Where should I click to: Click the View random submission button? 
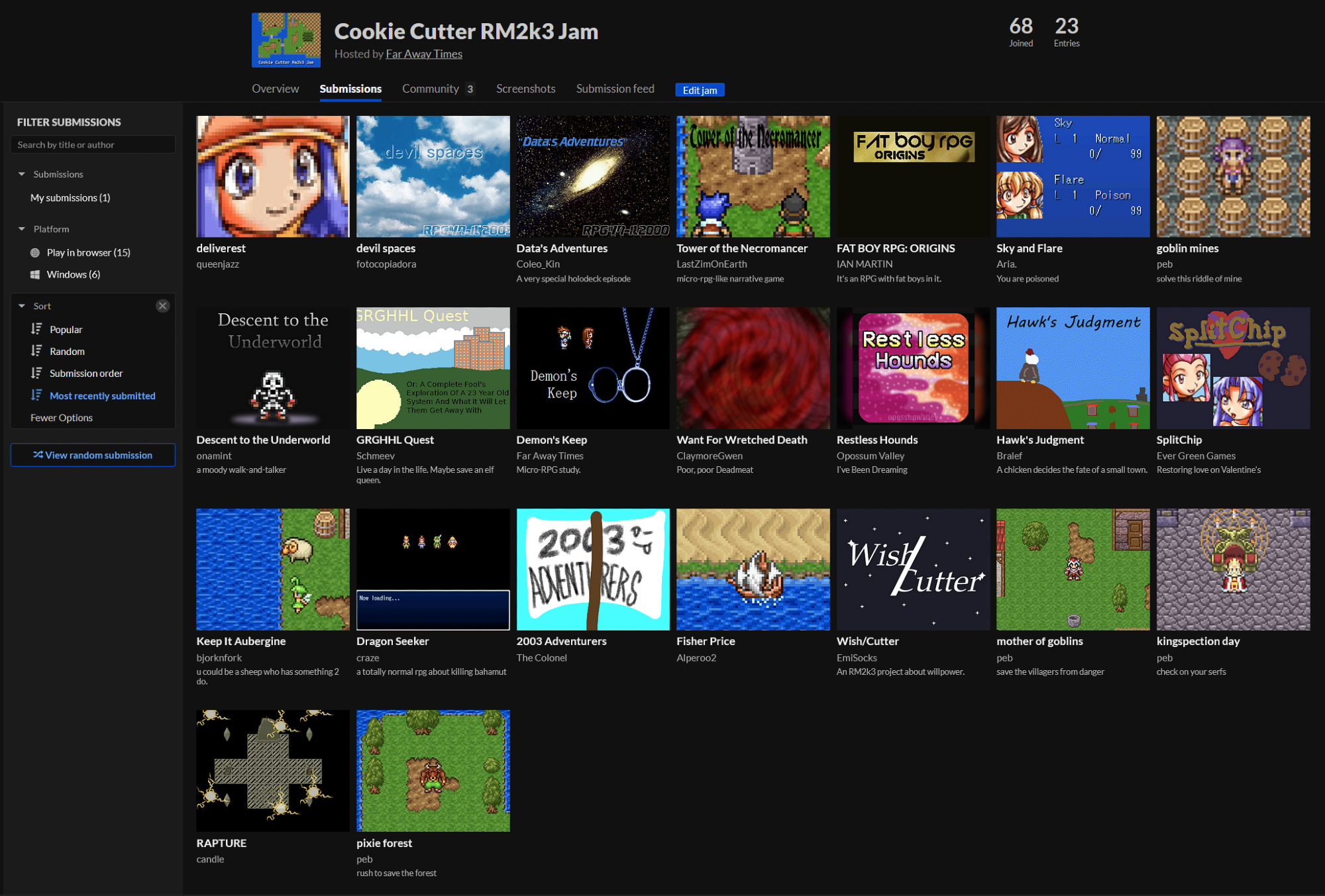[93, 455]
